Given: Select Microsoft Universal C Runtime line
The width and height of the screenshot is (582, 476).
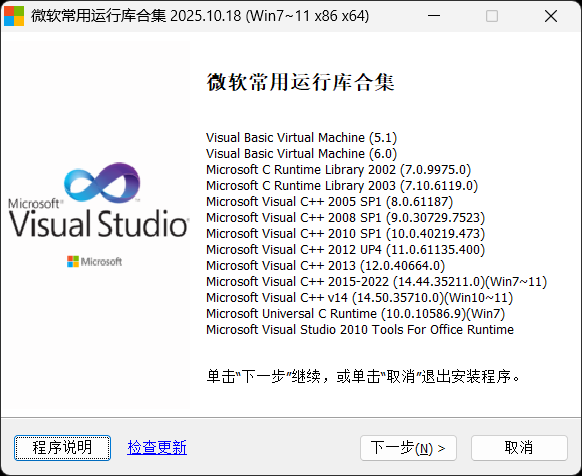Looking at the screenshot, I should coord(356,313).
